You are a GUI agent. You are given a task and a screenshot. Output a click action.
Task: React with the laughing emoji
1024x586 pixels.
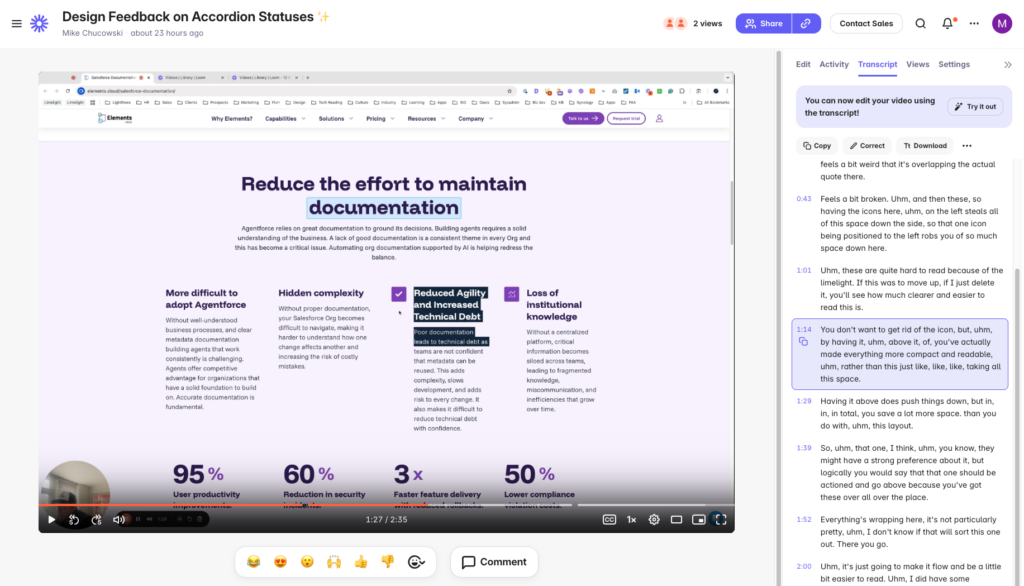253,562
